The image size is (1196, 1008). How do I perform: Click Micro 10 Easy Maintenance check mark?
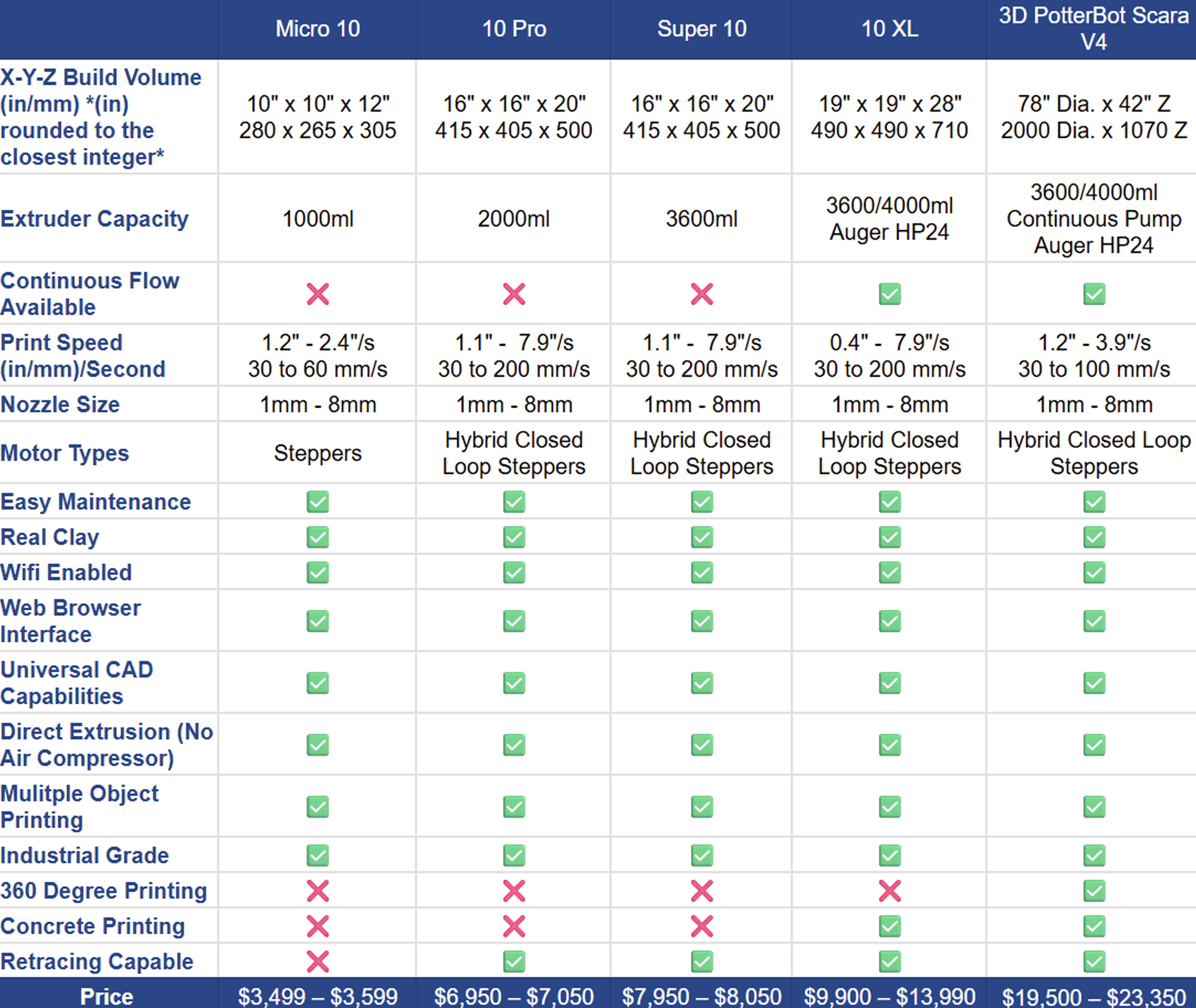point(318,502)
